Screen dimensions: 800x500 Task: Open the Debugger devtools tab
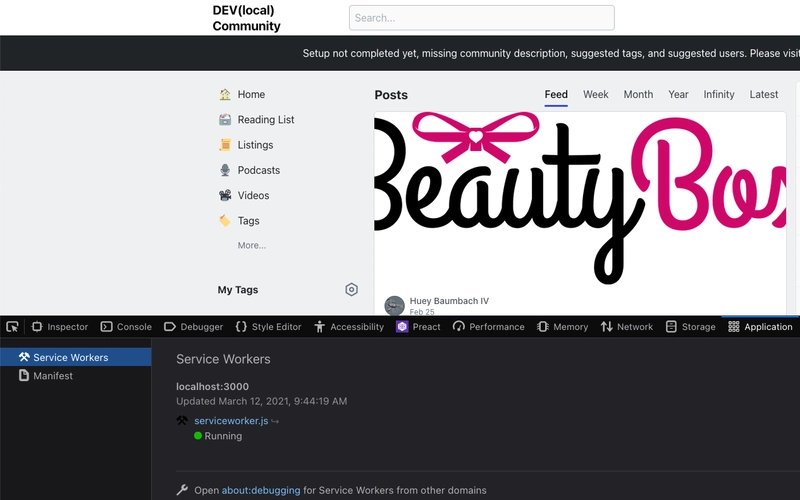click(x=193, y=327)
